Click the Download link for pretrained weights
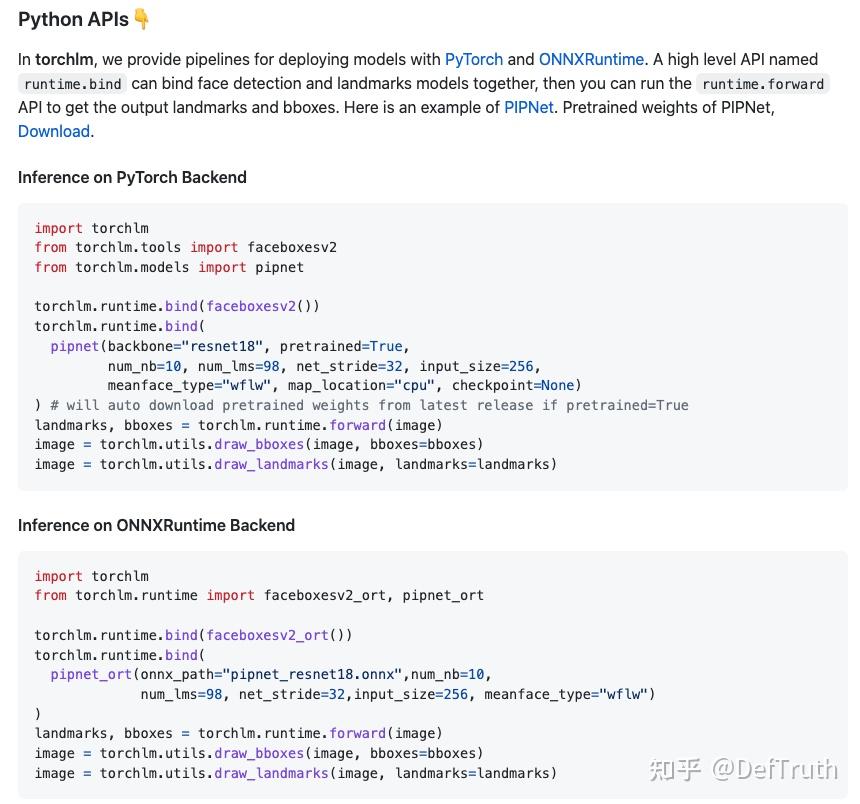 [x=54, y=131]
